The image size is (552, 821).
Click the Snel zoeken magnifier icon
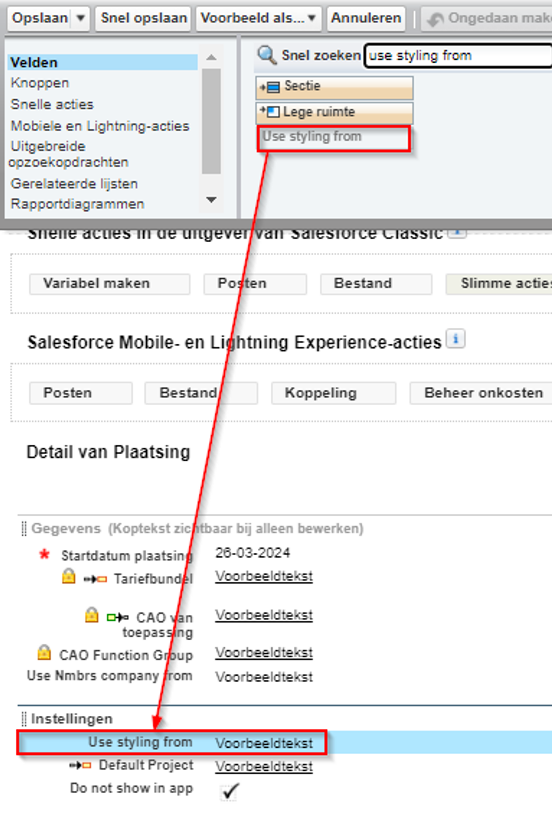click(267, 55)
